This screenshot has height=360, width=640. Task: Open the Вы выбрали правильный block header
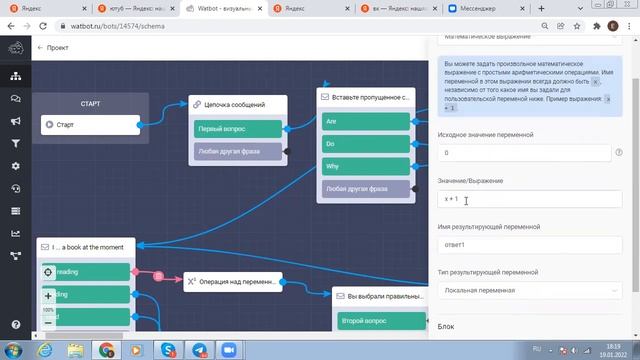coord(380,296)
